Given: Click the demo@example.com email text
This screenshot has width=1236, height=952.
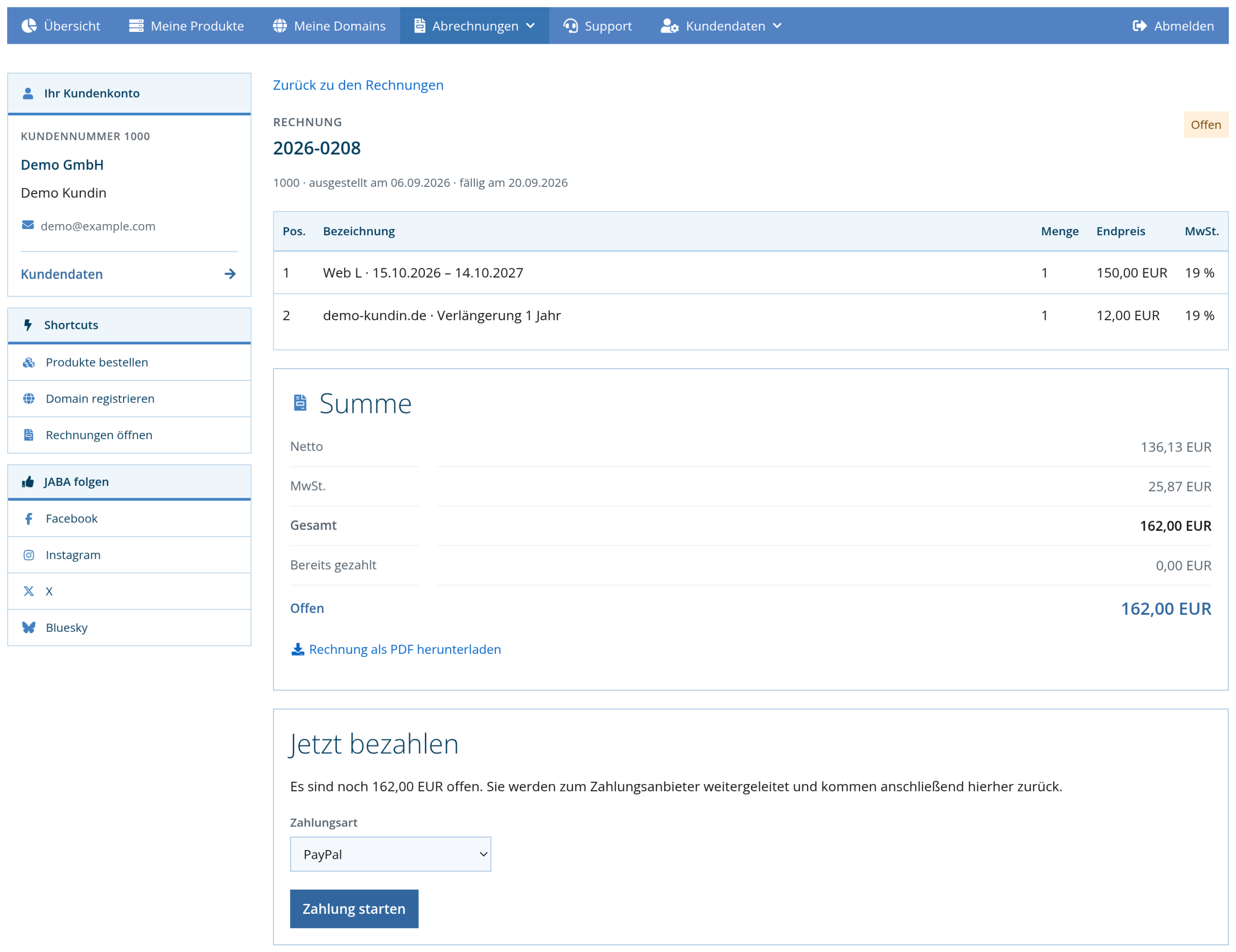Looking at the screenshot, I should click(98, 226).
